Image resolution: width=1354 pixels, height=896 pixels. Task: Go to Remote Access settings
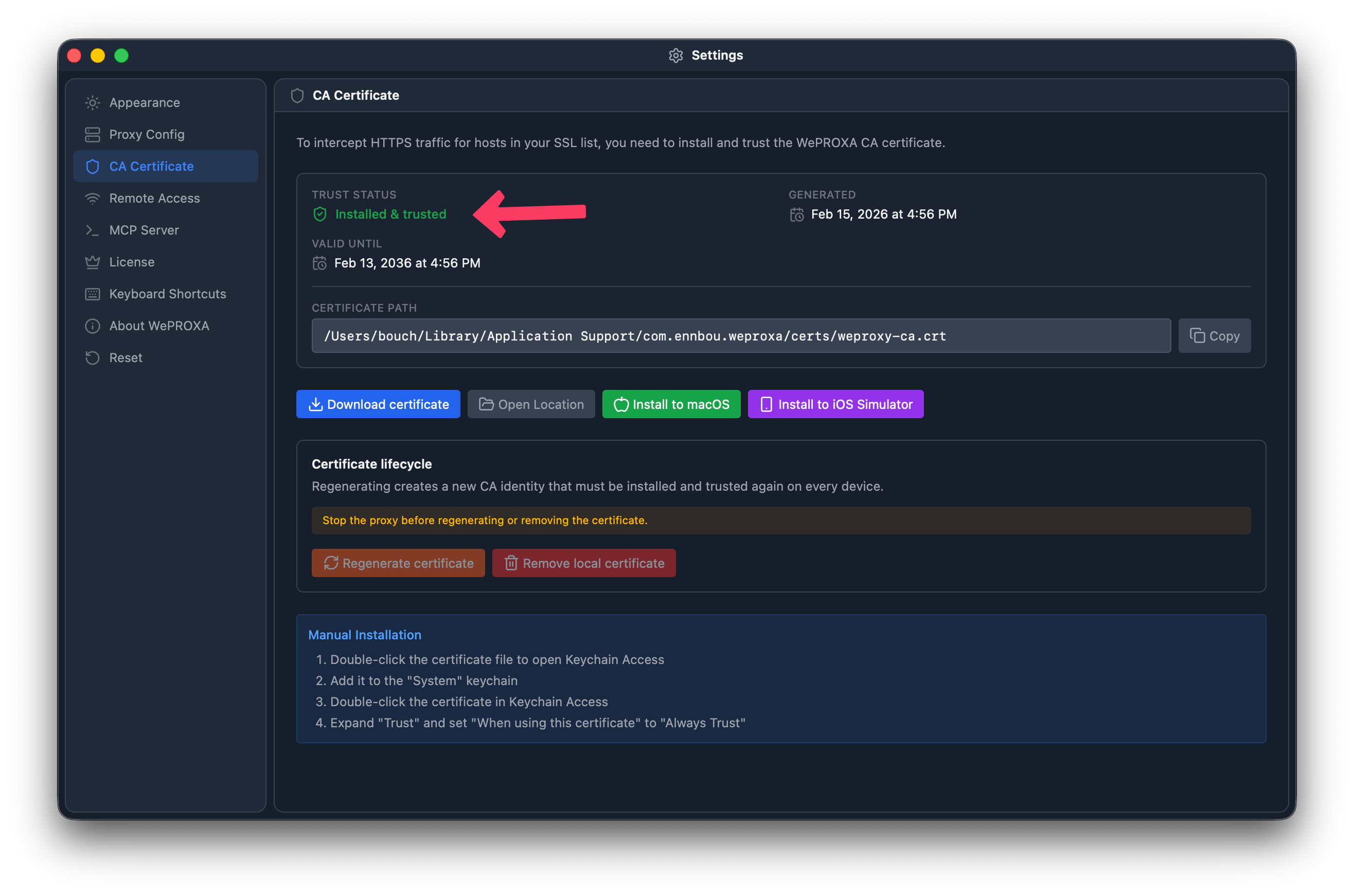(166, 199)
